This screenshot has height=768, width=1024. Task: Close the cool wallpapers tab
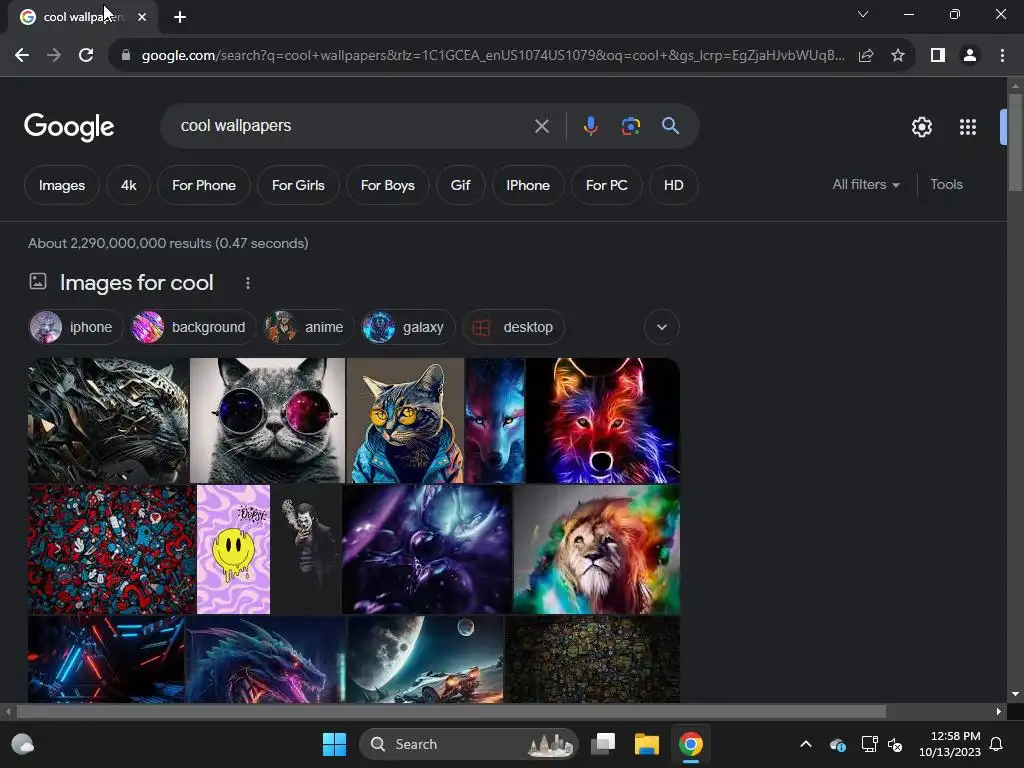coord(142,17)
